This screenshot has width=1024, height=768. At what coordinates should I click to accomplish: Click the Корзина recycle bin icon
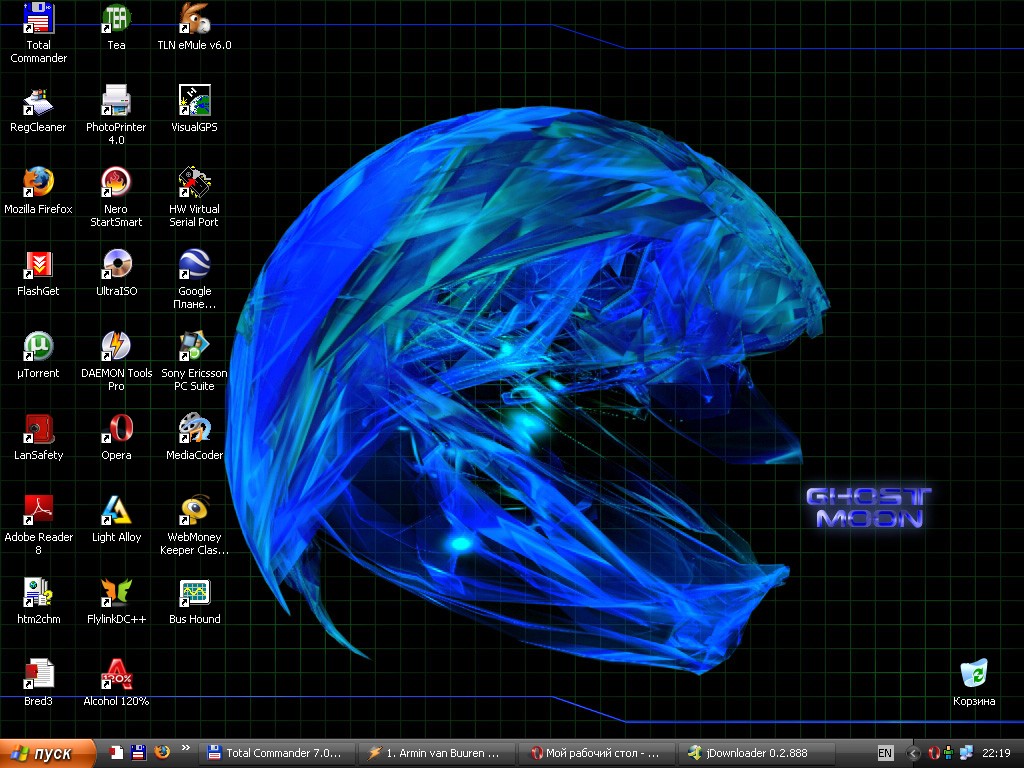973,675
